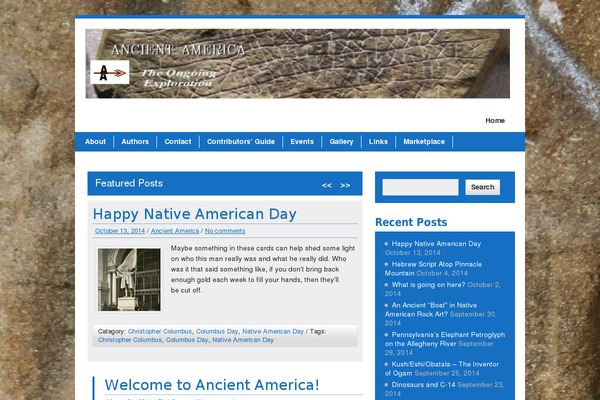The width and height of the screenshot is (600, 400).
Task: Open the Ancient America header banner image
Action: (297, 64)
